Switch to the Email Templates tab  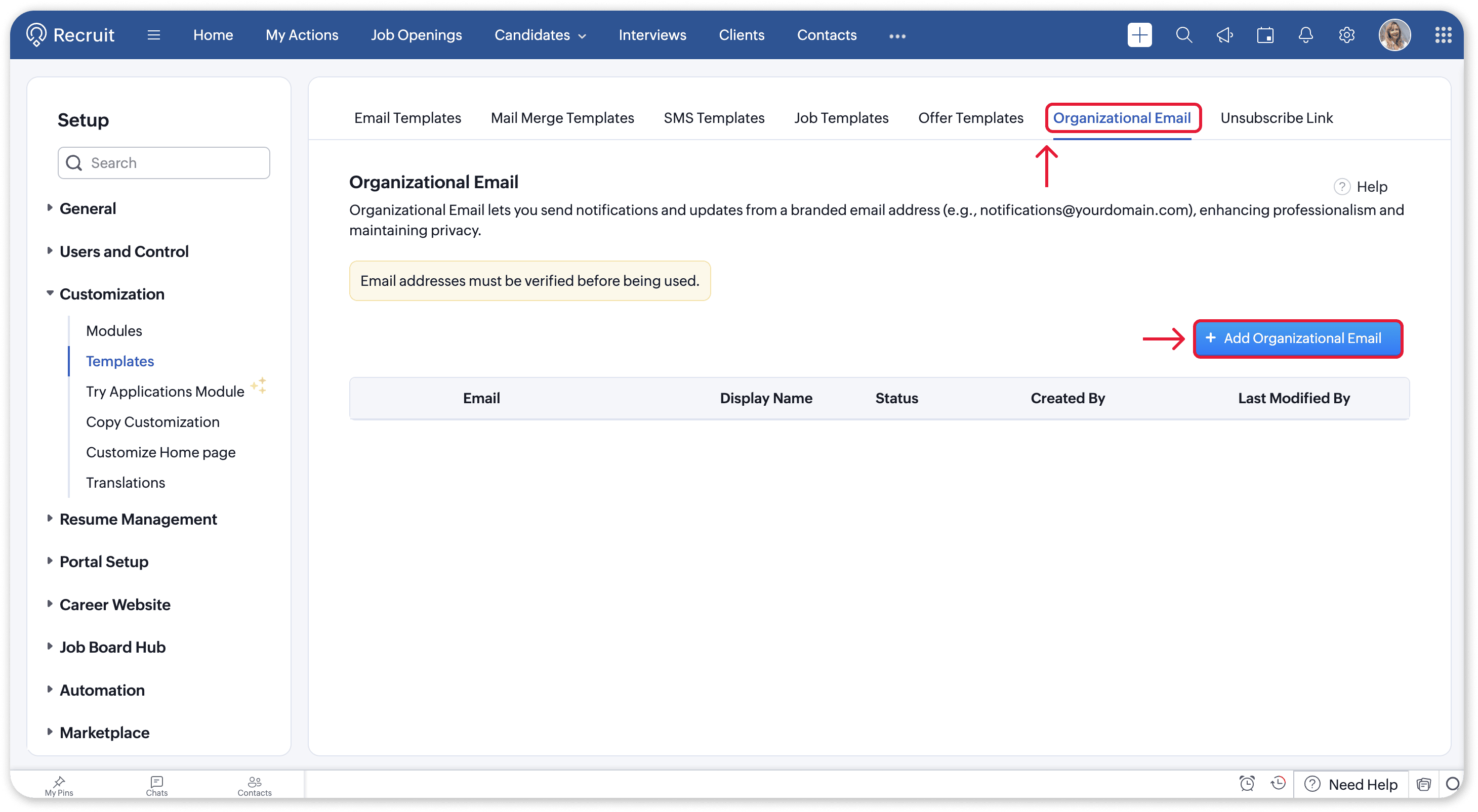pyautogui.click(x=407, y=118)
